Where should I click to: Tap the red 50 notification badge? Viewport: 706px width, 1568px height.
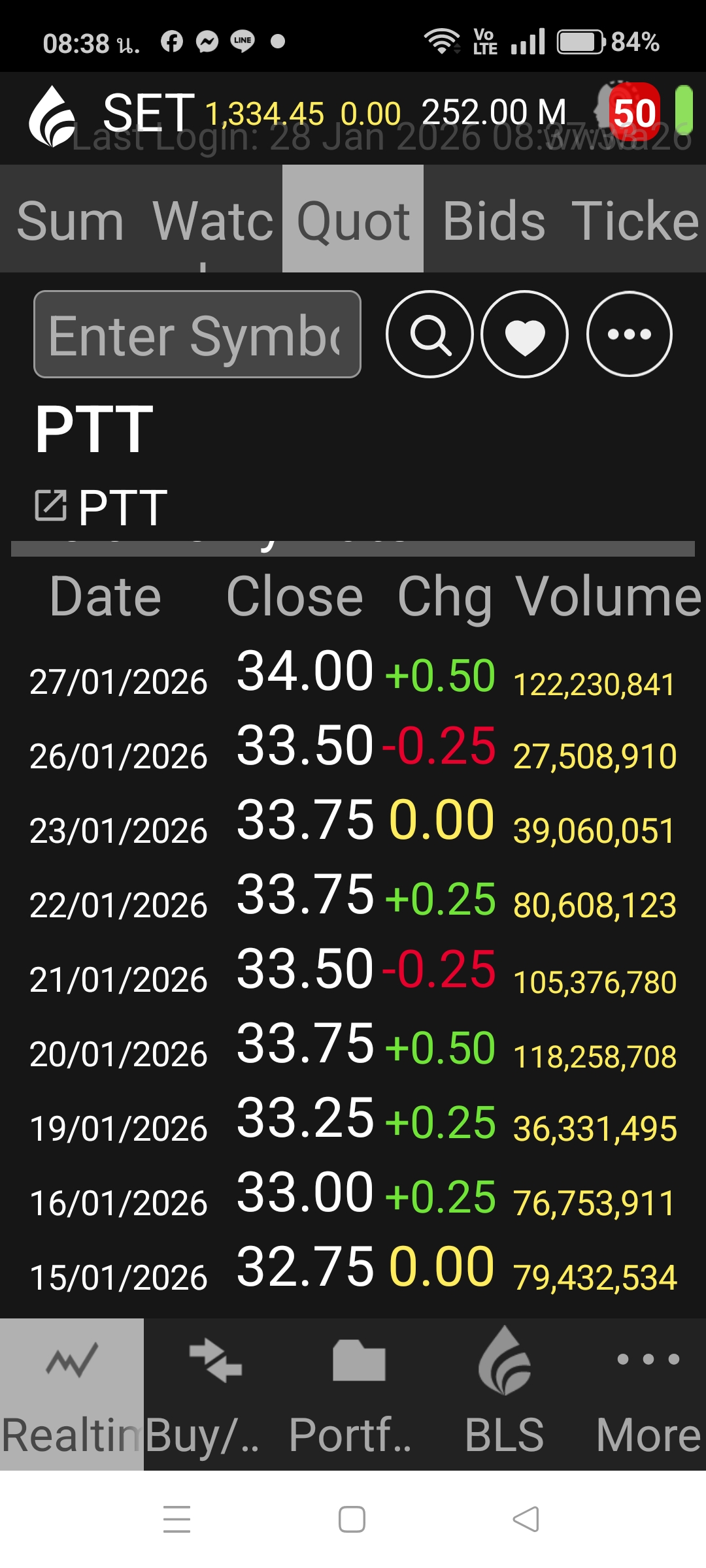(633, 114)
